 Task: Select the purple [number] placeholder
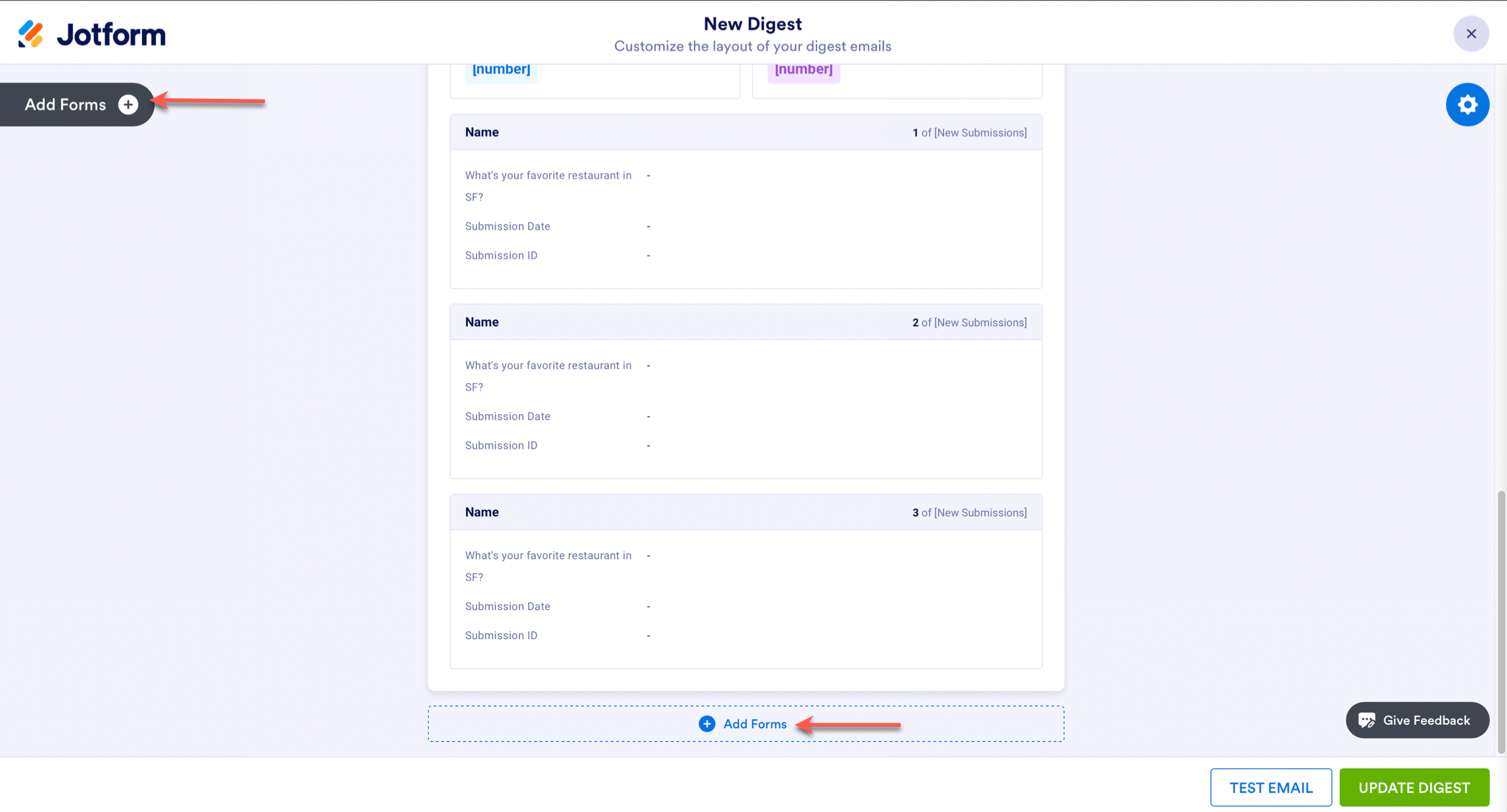tap(804, 69)
